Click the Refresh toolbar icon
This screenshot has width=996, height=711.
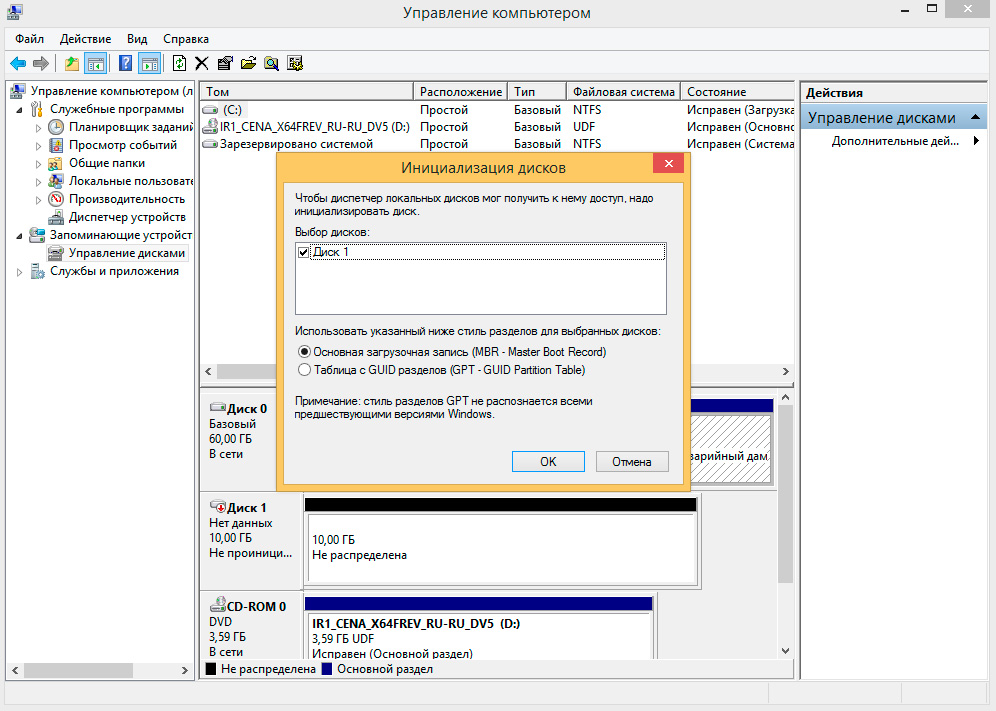pyautogui.click(x=180, y=63)
